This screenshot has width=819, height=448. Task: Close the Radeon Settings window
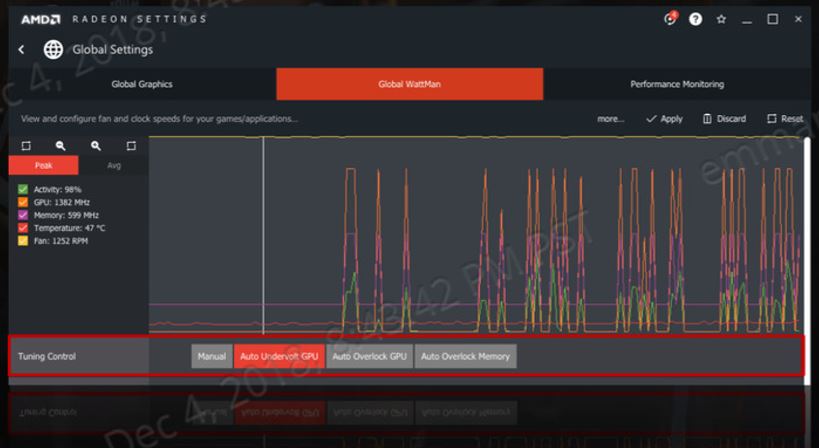798,19
